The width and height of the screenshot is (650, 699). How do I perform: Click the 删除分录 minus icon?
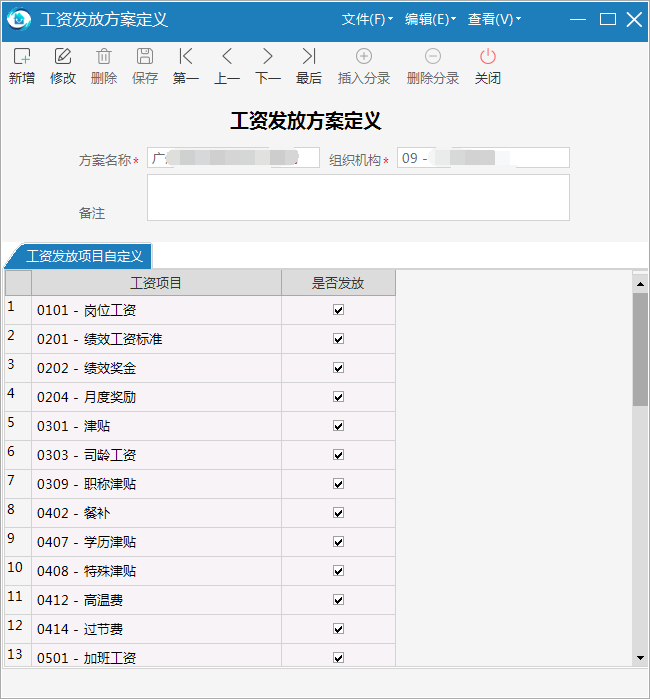click(432, 57)
